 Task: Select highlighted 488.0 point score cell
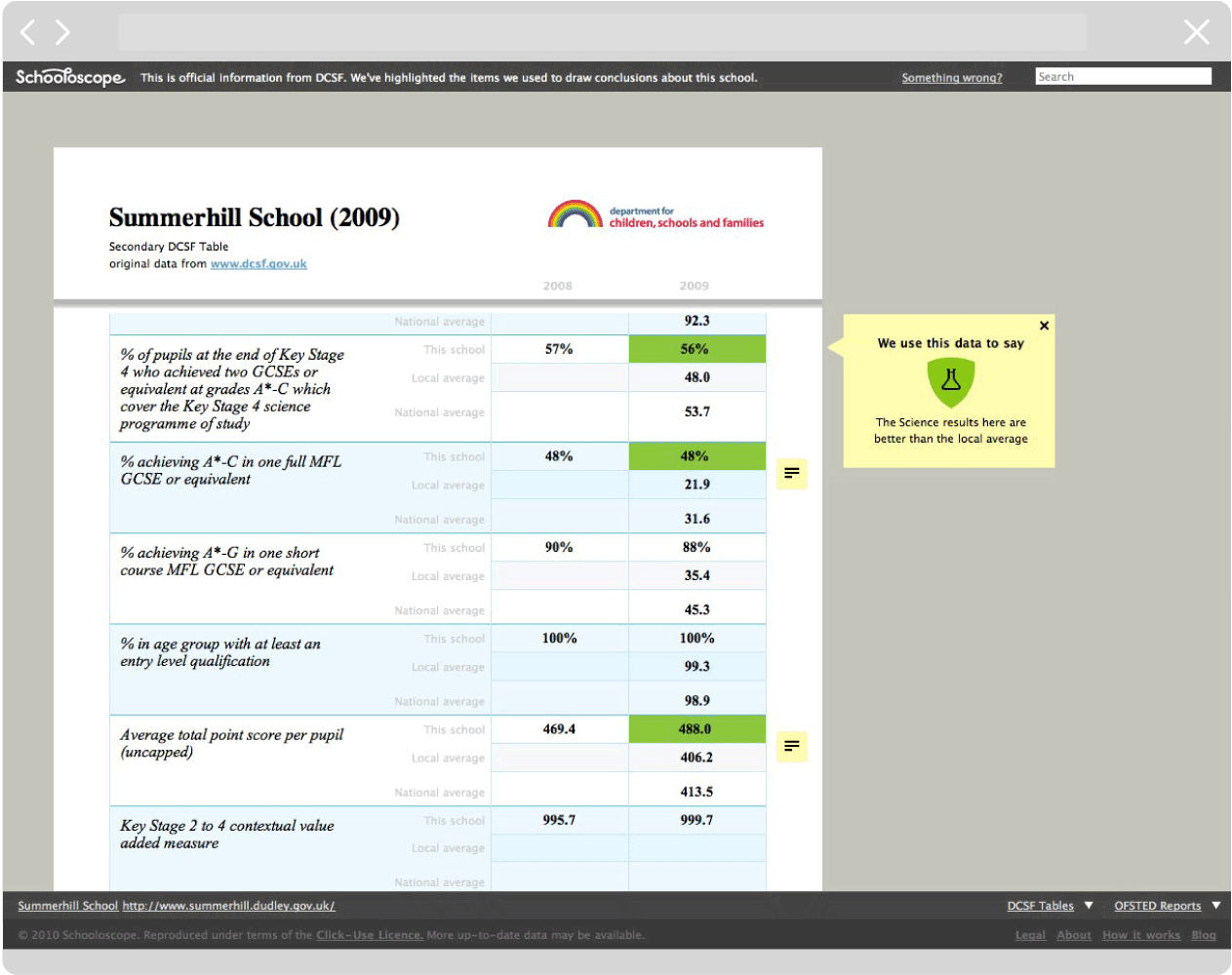696,729
